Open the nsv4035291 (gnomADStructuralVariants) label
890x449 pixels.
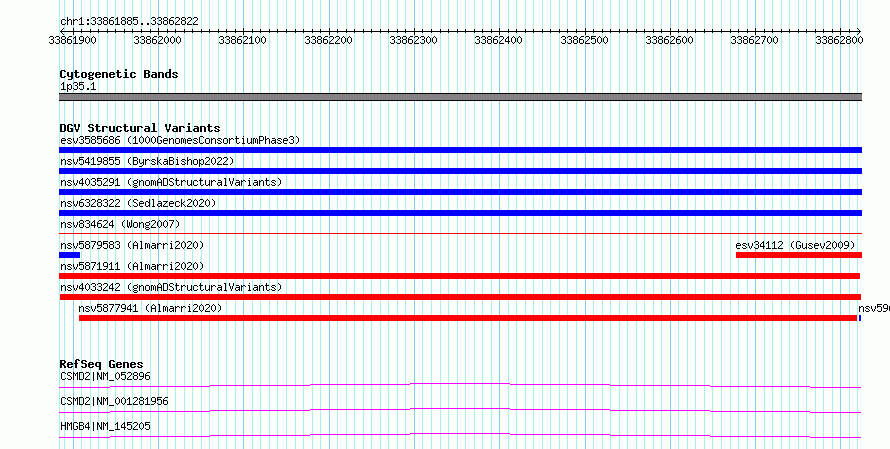171,182
